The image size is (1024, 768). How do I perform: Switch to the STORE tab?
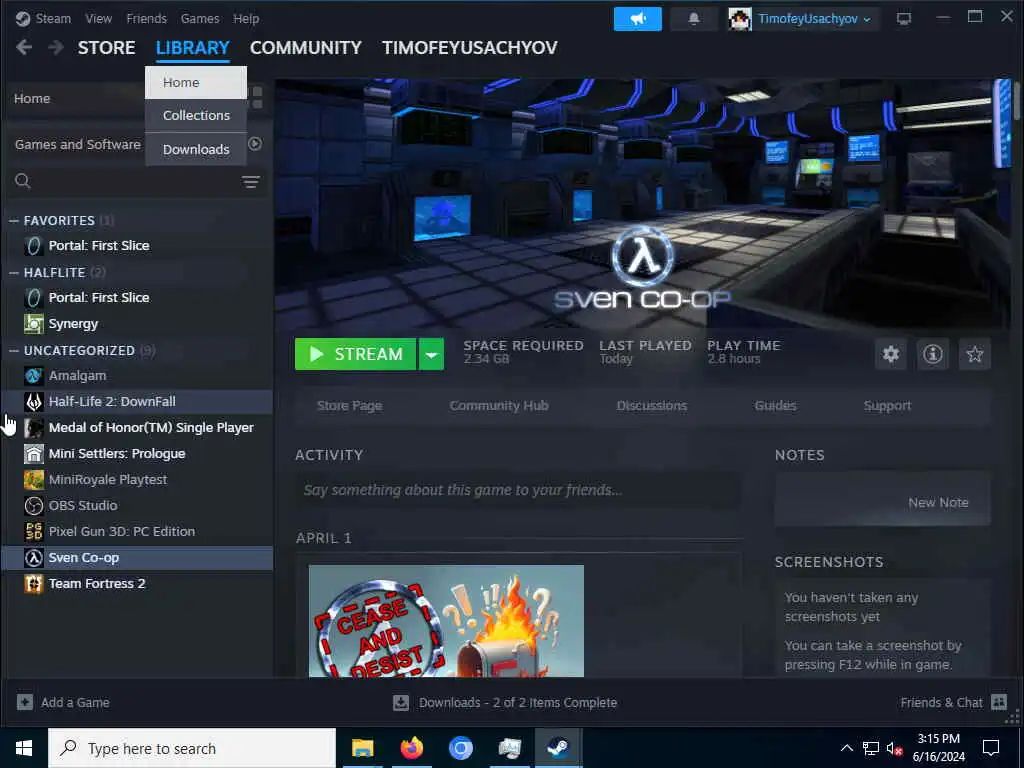[x=106, y=48]
